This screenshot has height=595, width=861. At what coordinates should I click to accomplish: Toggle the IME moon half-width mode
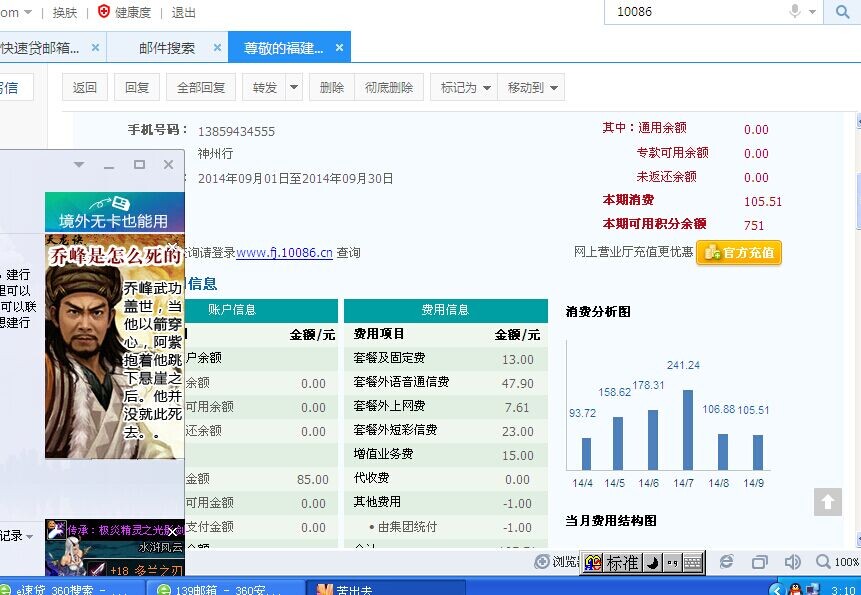[650, 563]
